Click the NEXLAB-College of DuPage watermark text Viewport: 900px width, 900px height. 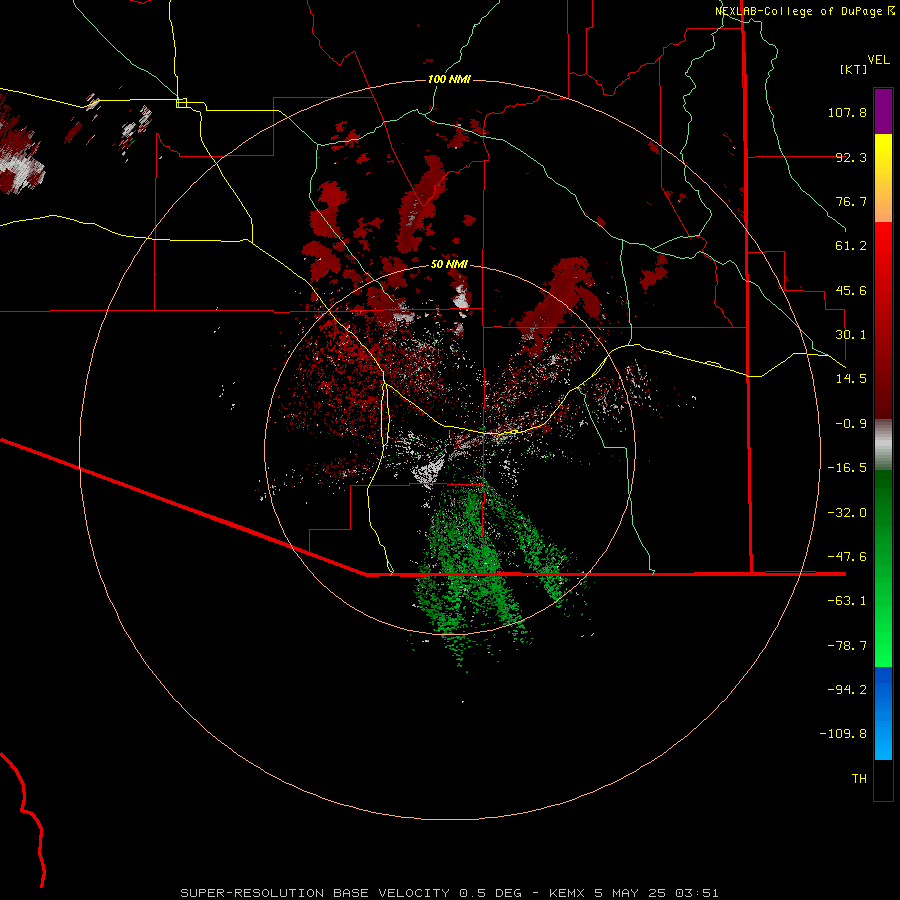tap(798, 11)
